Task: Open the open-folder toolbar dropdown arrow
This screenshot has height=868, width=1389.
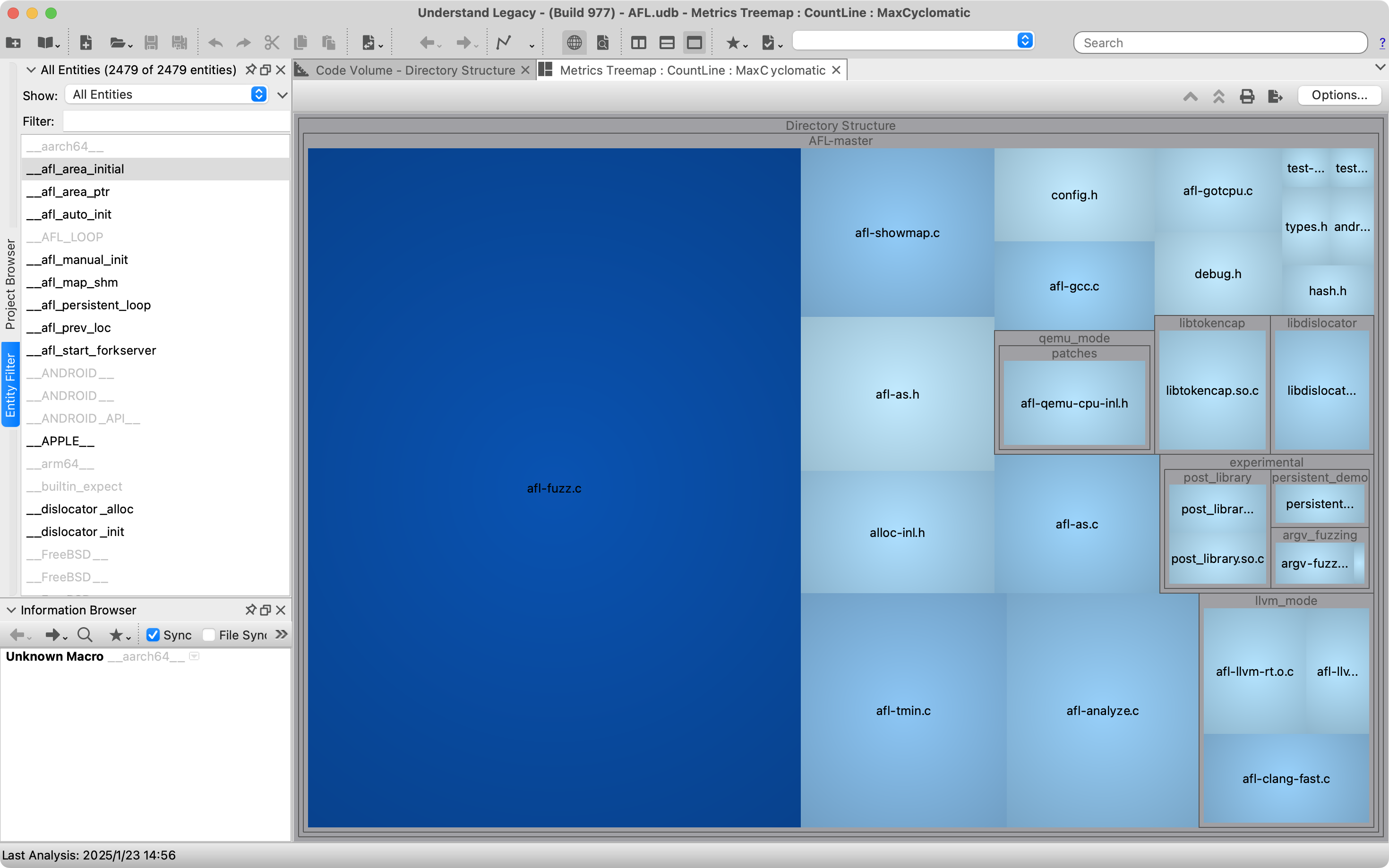Action: pos(131,46)
